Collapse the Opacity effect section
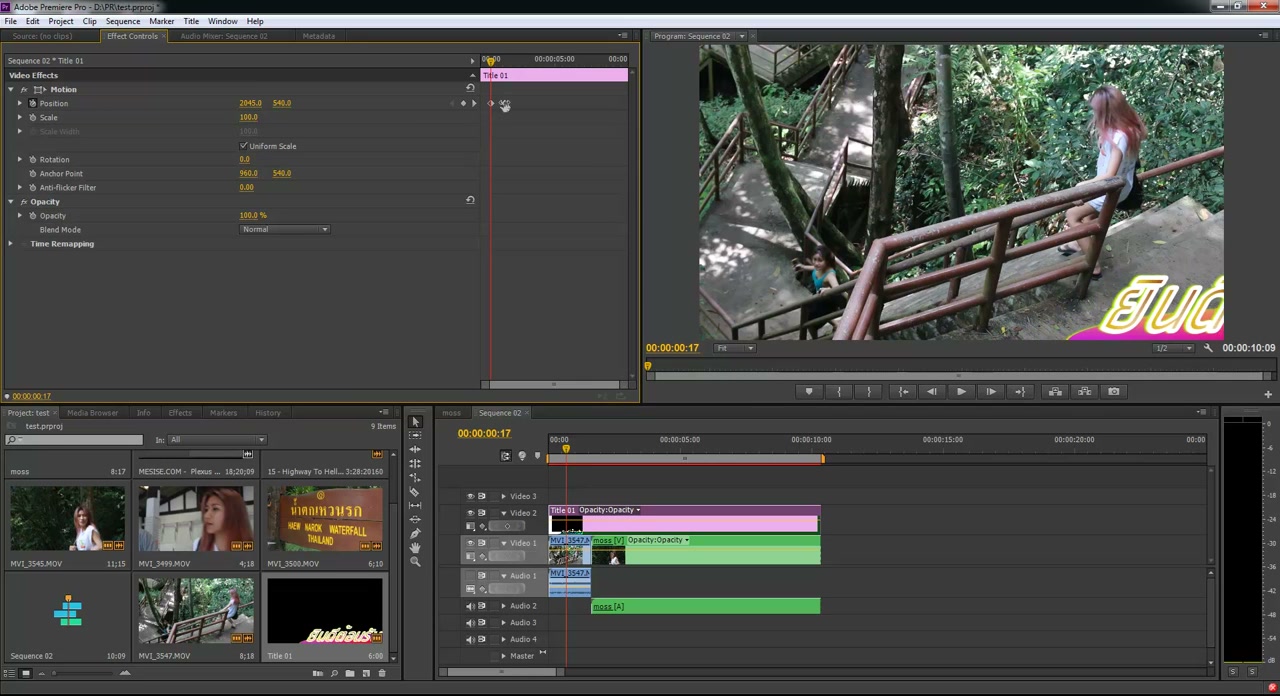Viewport: 1280px width, 696px height. (10, 202)
